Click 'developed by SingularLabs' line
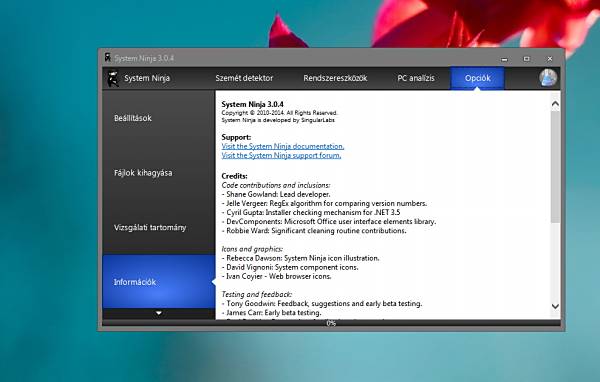600x382 pixels. click(278, 120)
